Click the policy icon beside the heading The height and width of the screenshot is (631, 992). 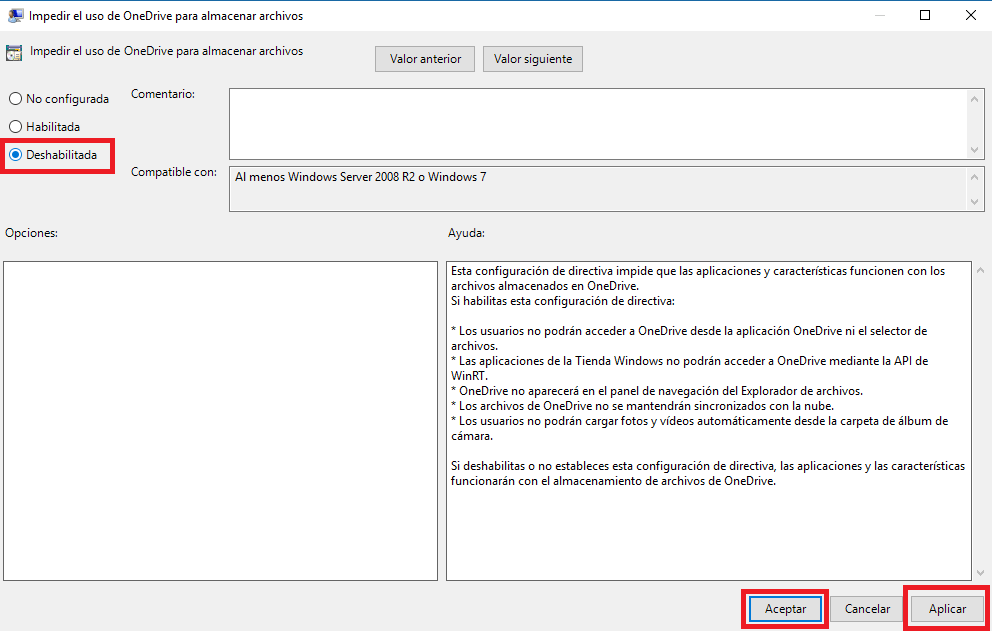pyautogui.click(x=14, y=53)
